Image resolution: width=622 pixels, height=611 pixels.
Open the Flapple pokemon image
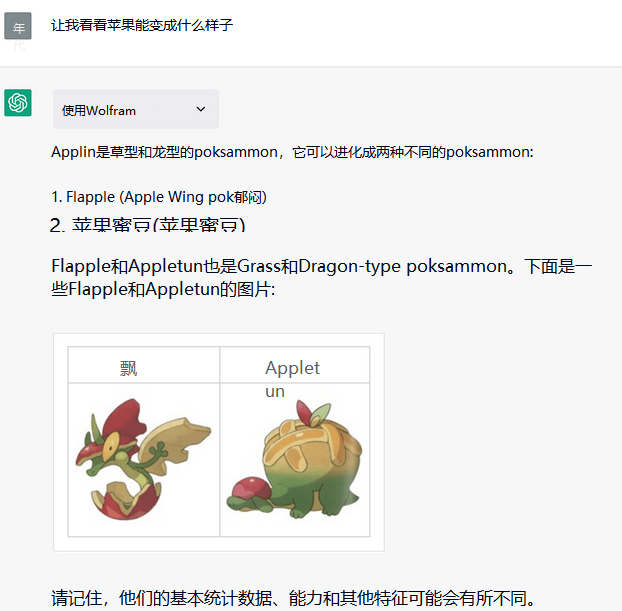coord(143,459)
